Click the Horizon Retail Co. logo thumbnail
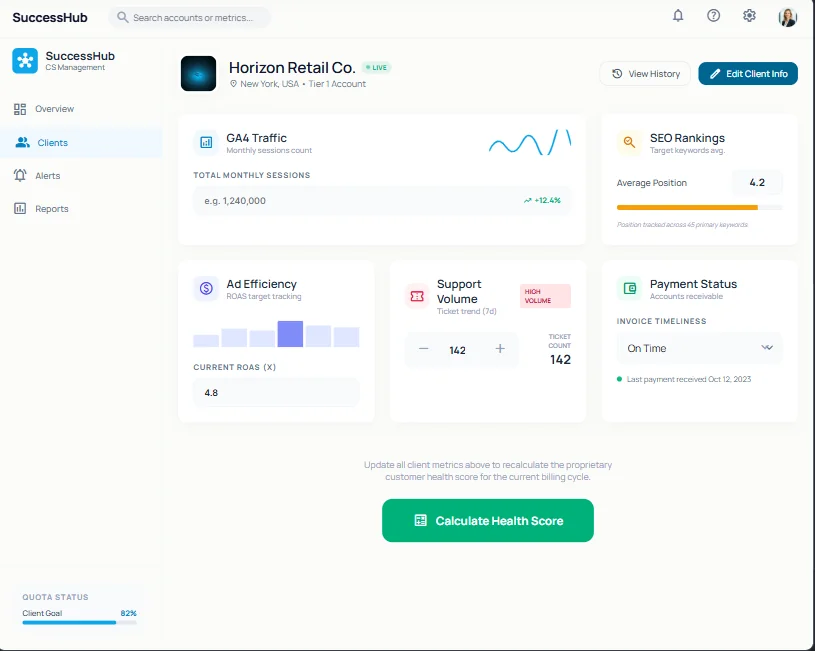The image size is (815, 651). (x=198, y=74)
